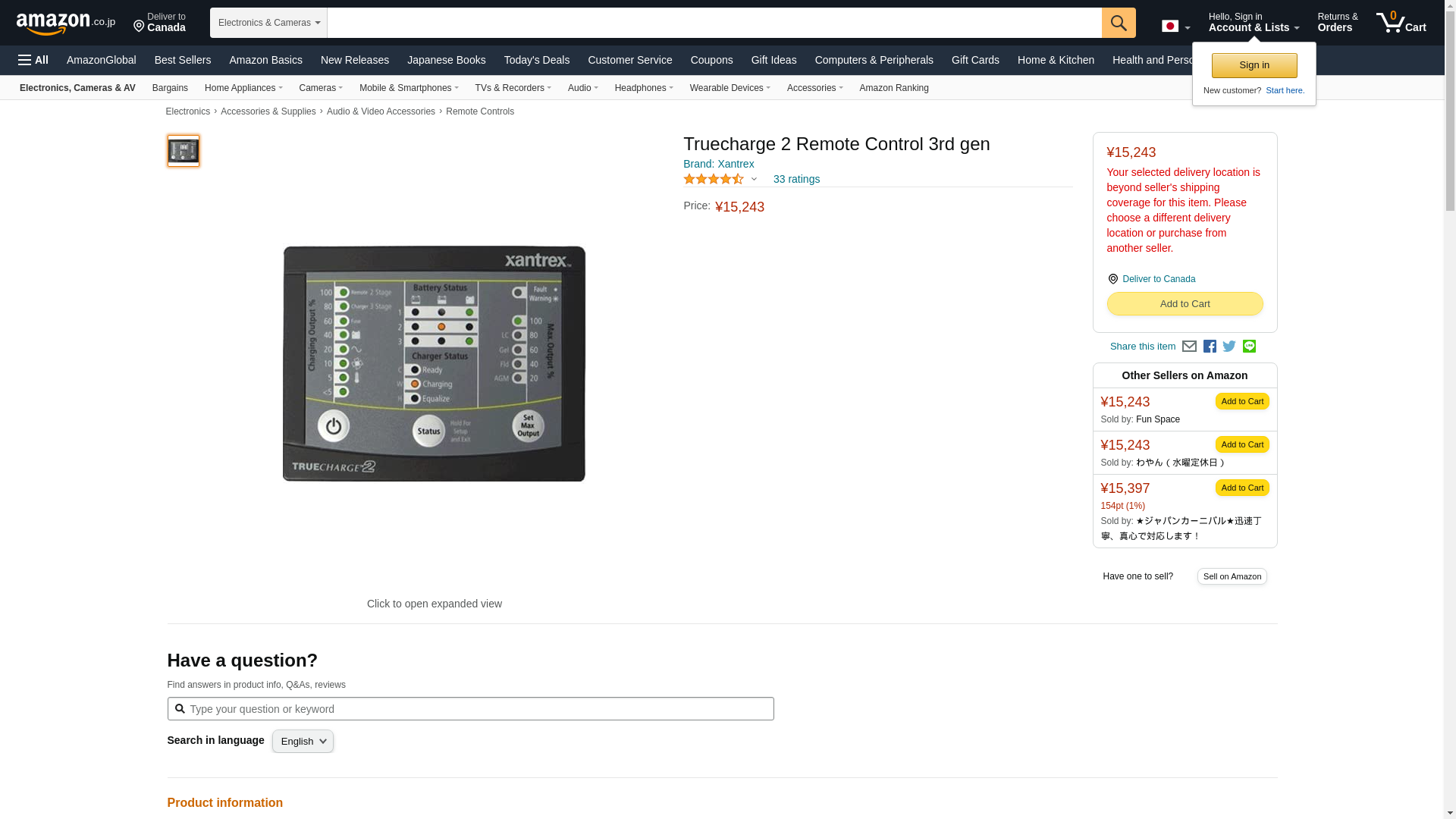
Task: Click the question keyword input field
Action: coord(470,709)
